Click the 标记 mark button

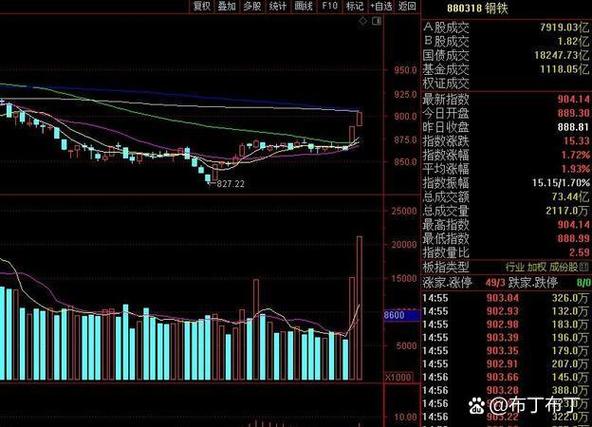click(x=355, y=6)
